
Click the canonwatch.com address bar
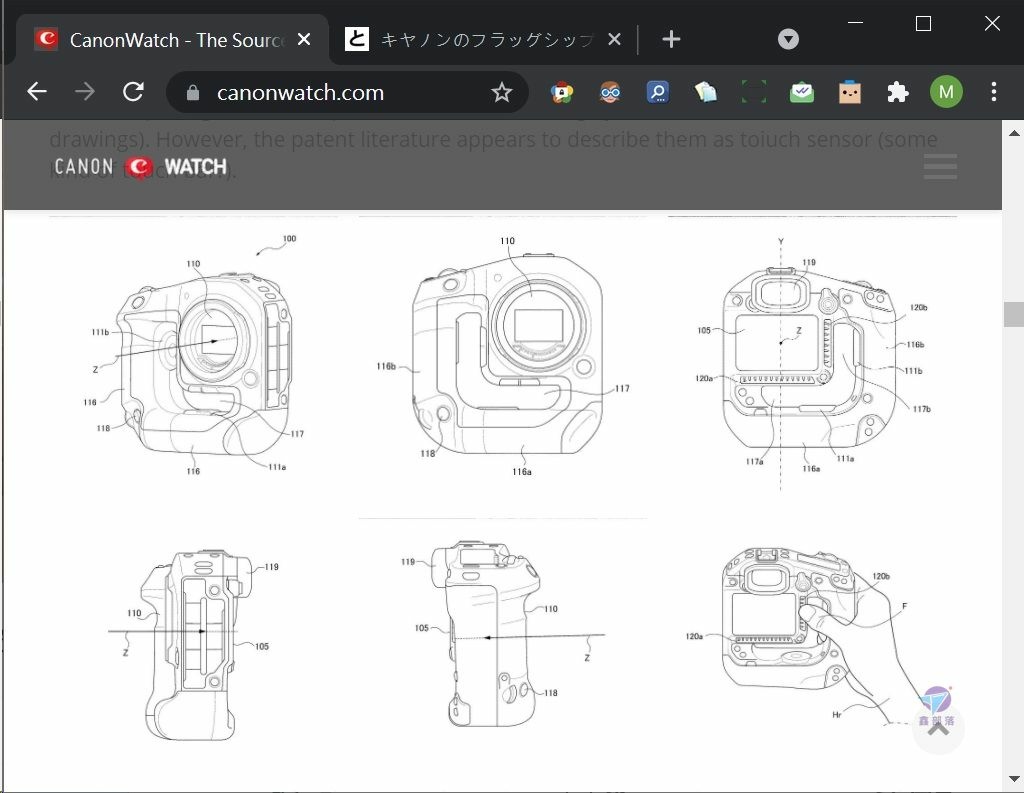coord(346,92)
